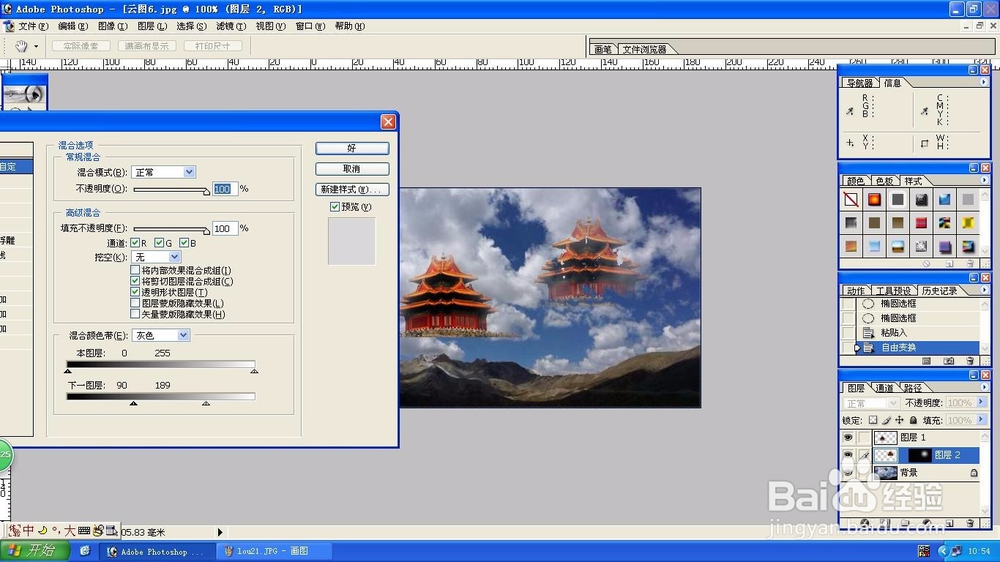This screenshot has height=562, width=1000.
Task: Switch to the 动作 tab
Action: 855,291
